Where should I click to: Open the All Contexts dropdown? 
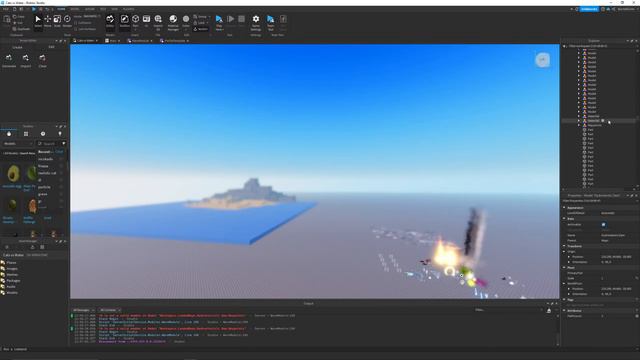(110, 310)
